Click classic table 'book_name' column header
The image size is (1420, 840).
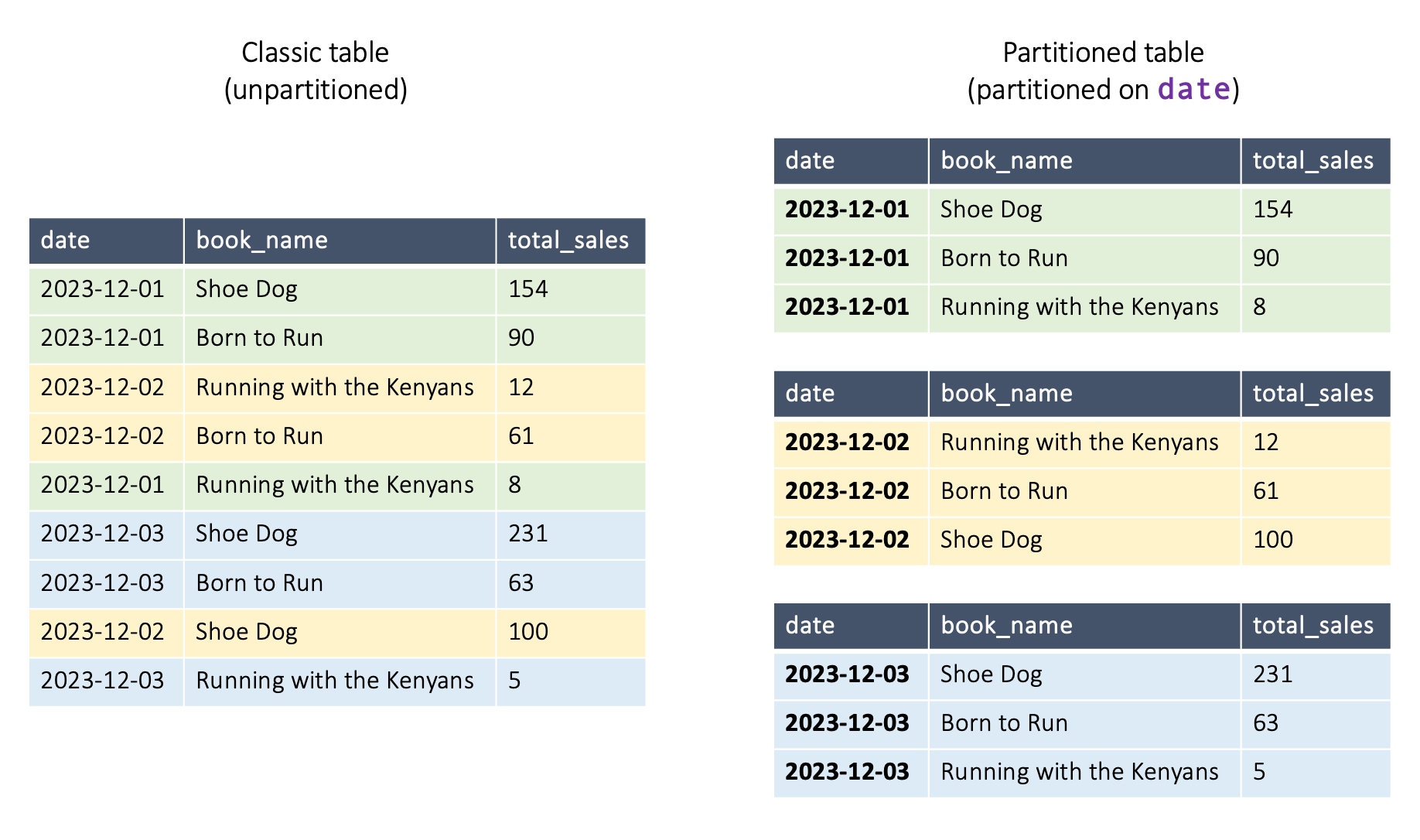tap(340, 241)
